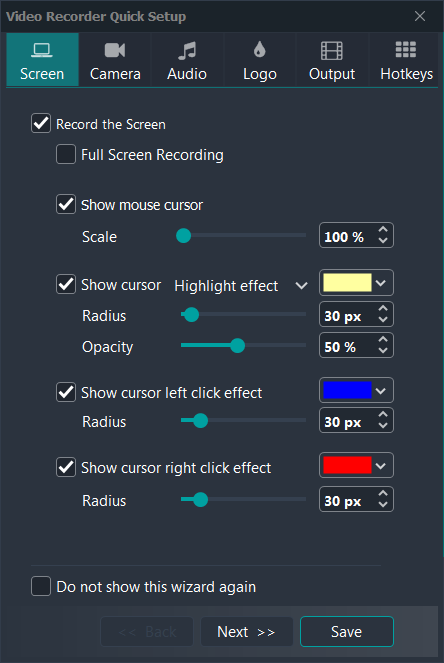This screenshot has width=444, height=663.
Task: Click the blue left click color swatch
Action: click(347, 390)
